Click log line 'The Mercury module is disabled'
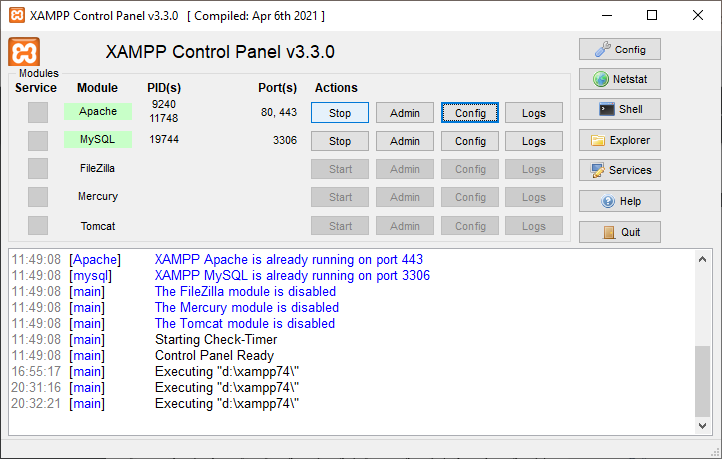 point(247,308)
